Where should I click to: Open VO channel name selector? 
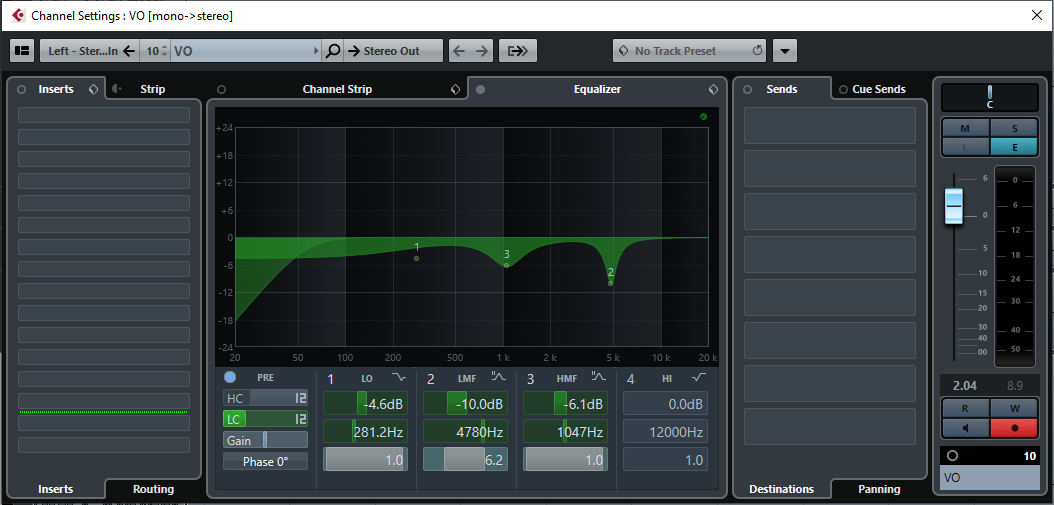pyautogui.click(x=246, y=50)
